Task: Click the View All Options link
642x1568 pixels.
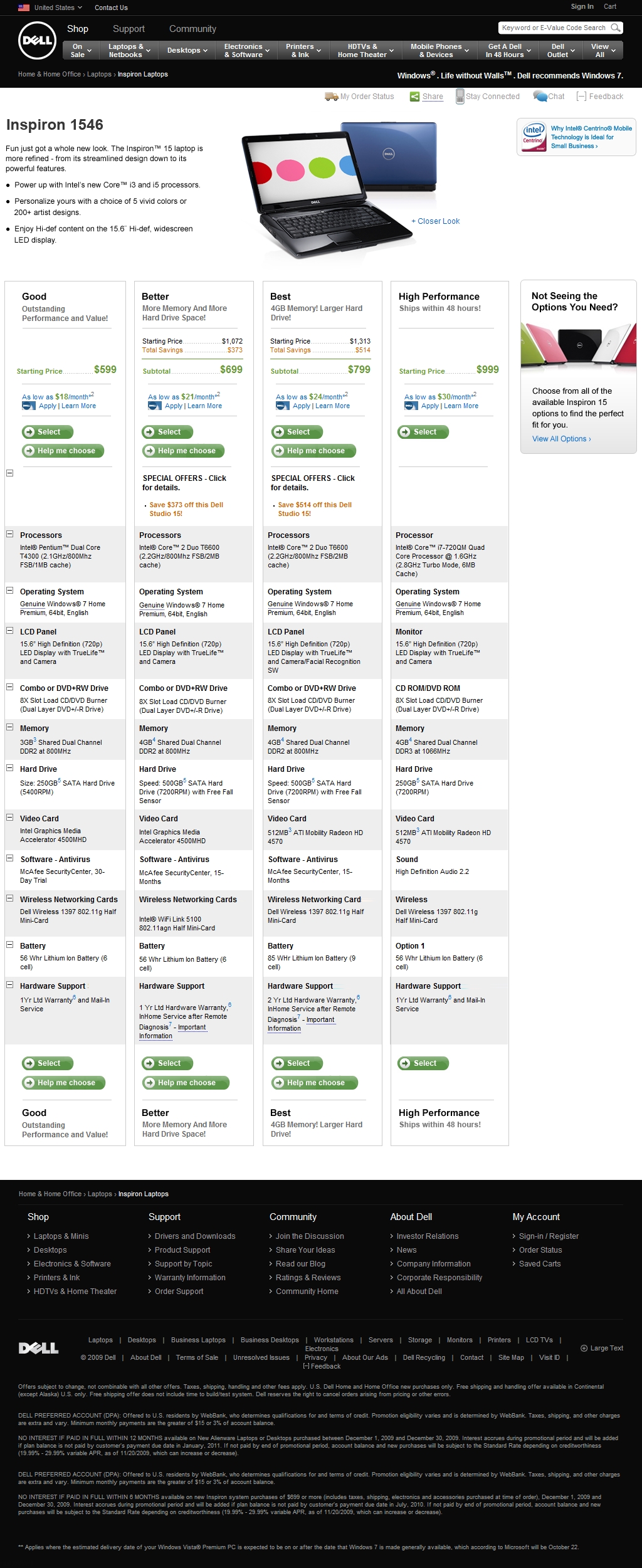Action: (x=561, y=439)
